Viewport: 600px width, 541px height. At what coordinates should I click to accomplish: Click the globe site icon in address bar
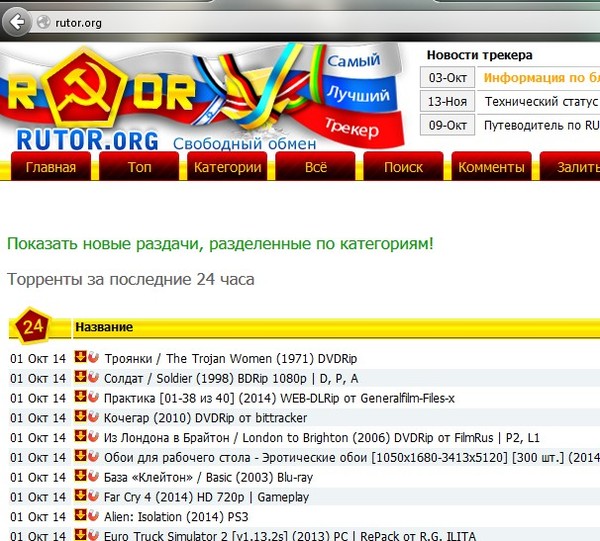[44, 22]
